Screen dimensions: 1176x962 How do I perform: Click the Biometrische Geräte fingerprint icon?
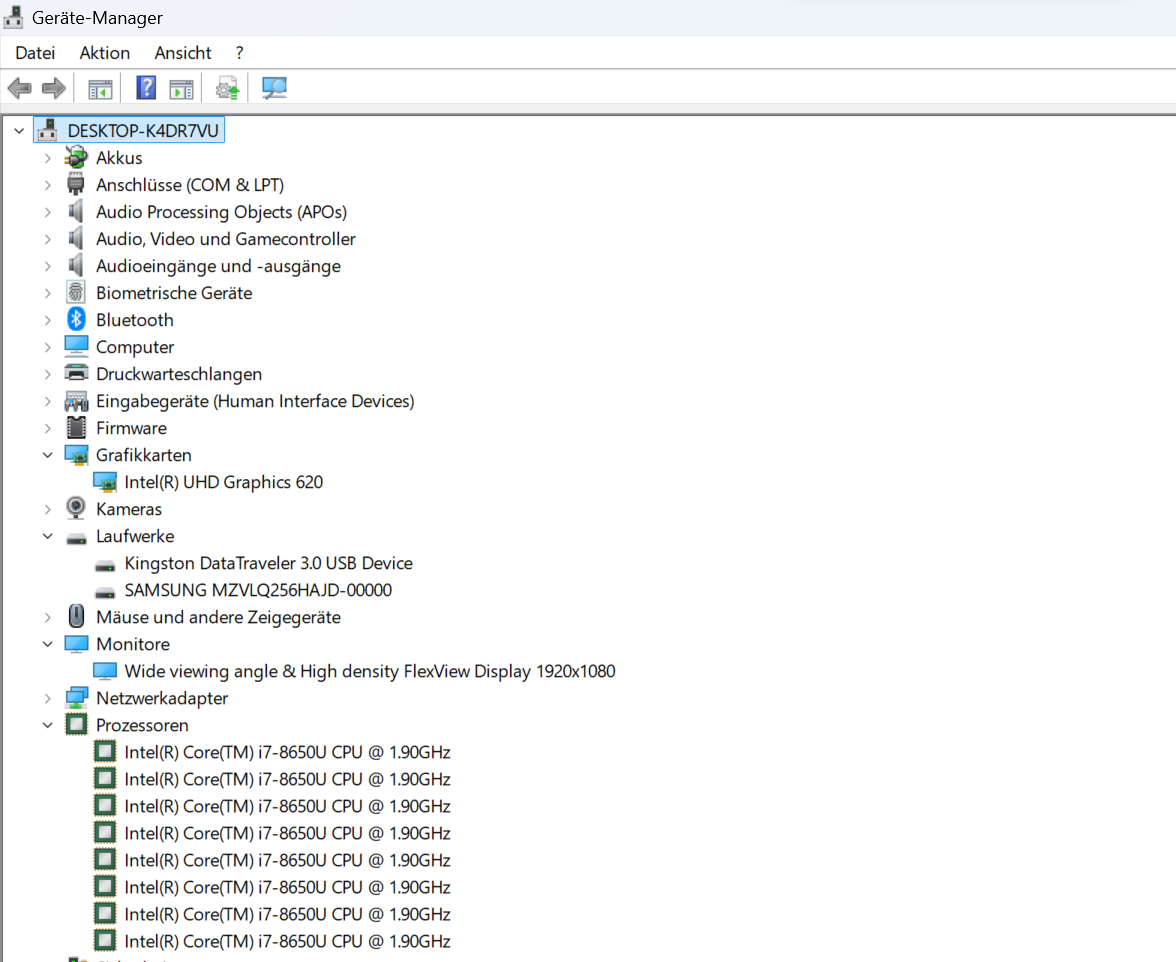pos(76,292)
